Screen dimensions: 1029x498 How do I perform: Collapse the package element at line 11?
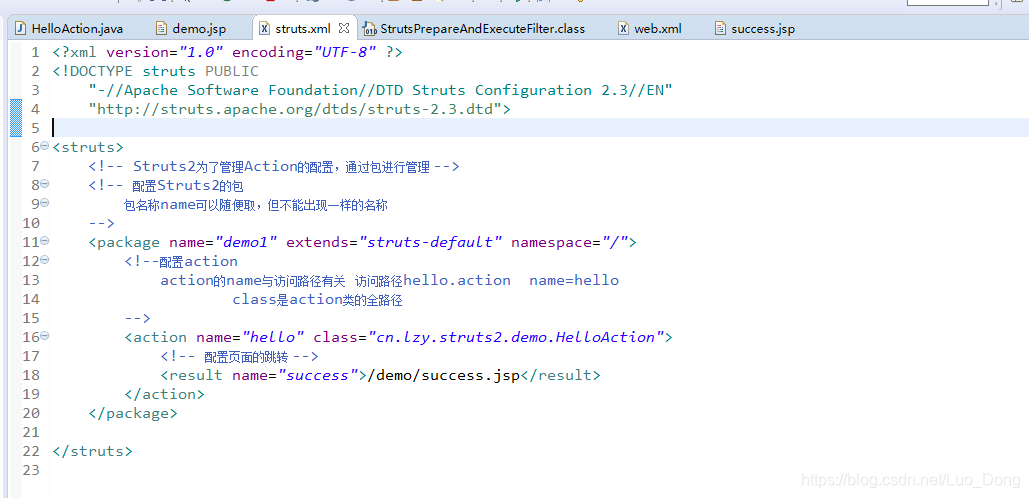pyautogui.click(x=45, y=241)
